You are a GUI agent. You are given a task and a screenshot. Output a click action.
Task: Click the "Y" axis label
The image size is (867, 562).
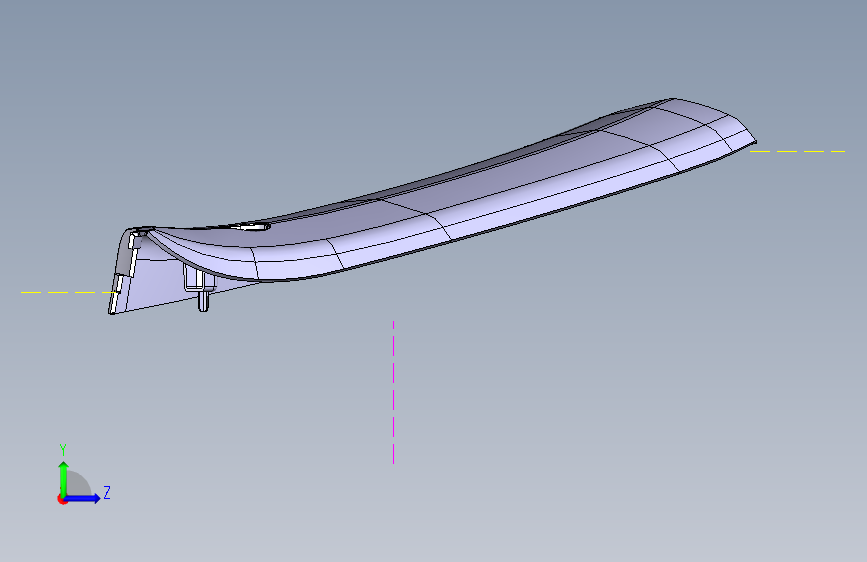pyautogui.click(x=63, y=450)
